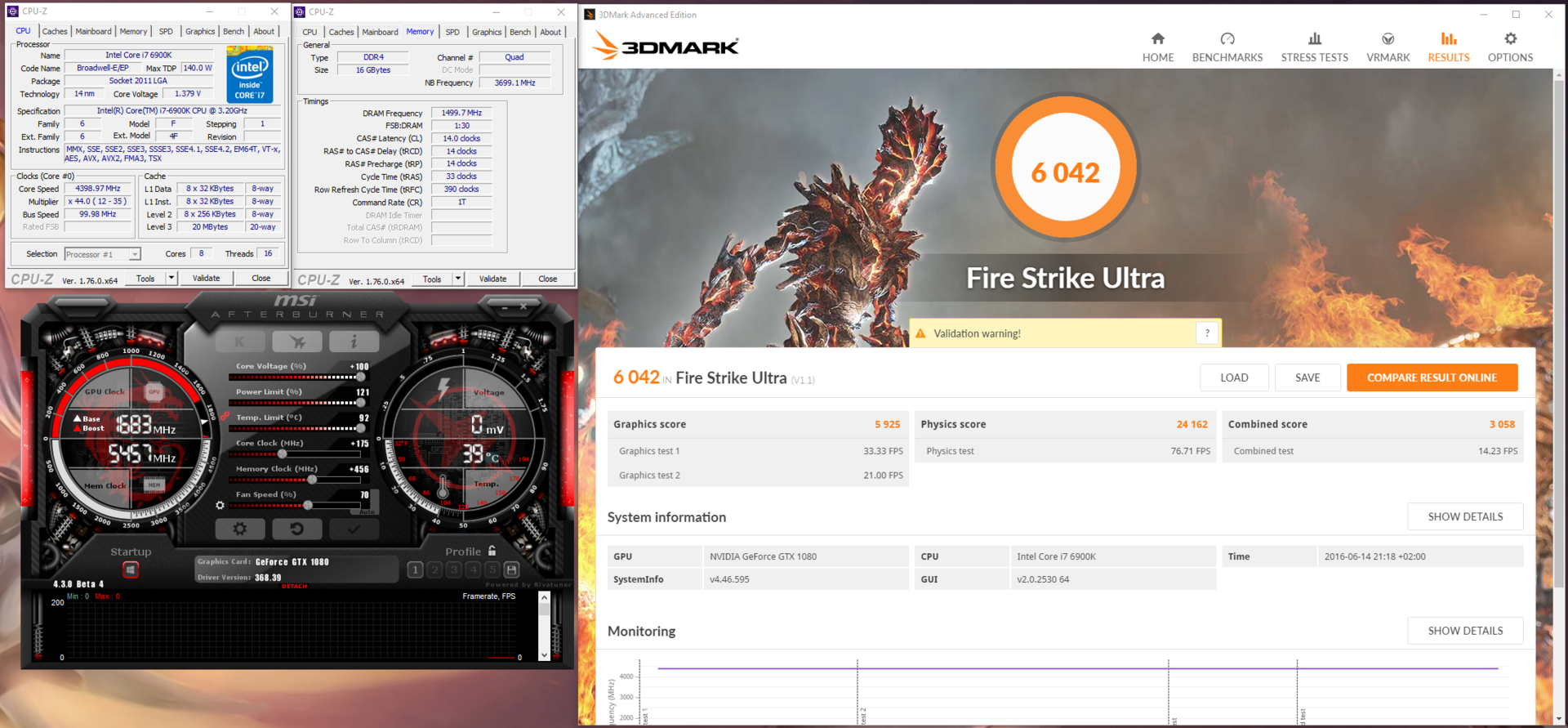Open the 3DMark HOME page
Image resolution: width=1568 pixels, height=728 pixels.
point(1158,47)
